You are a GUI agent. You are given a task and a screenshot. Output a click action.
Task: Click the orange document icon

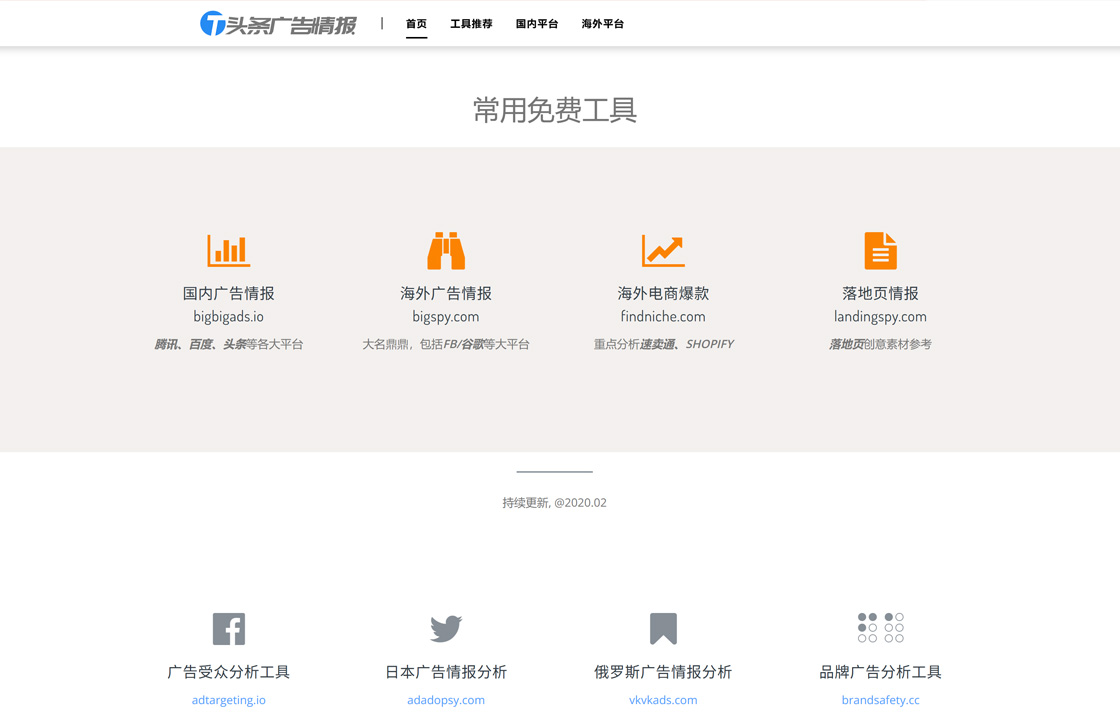point(881,251)
